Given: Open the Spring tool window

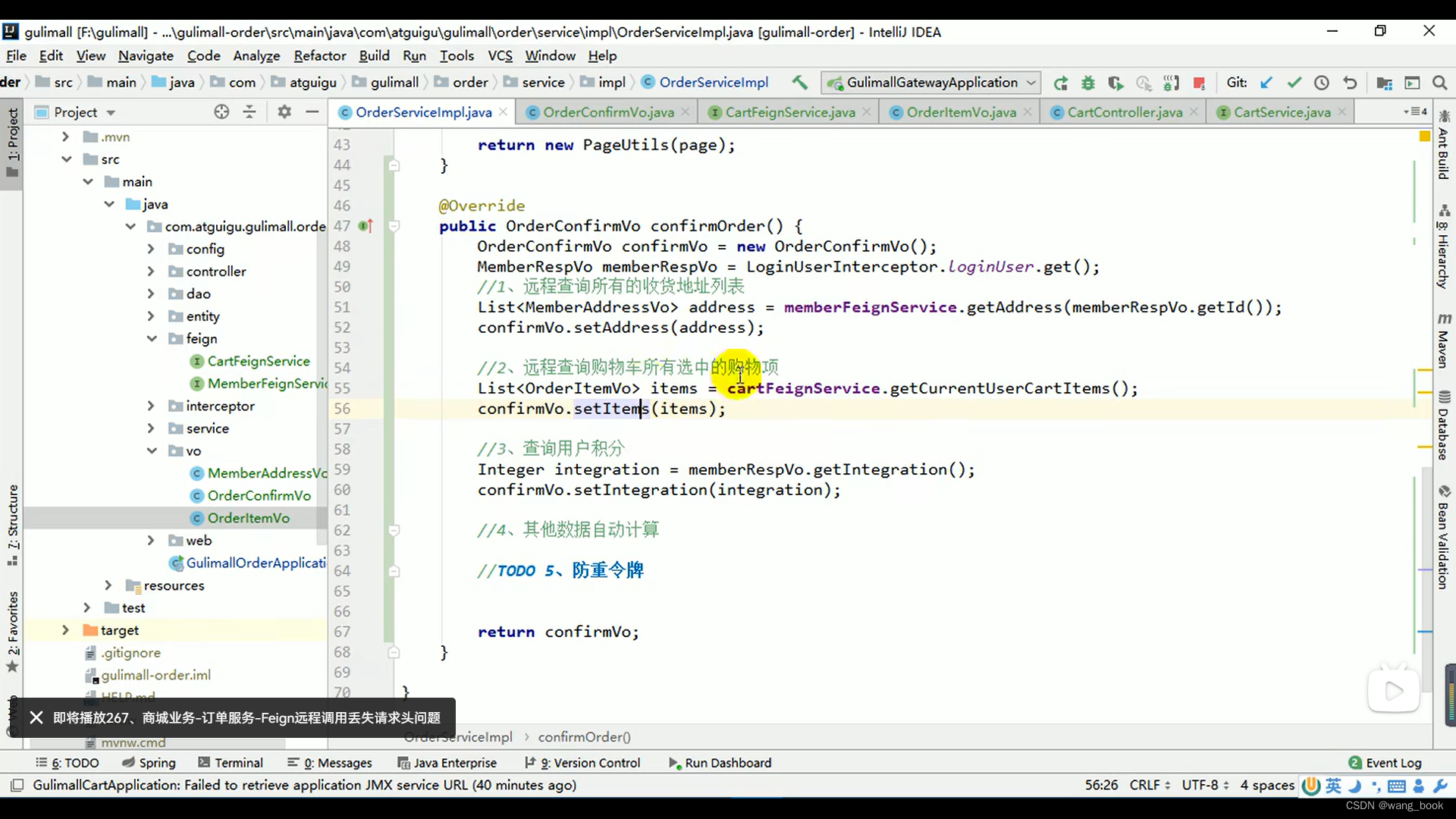Looking at the screenshot, I should click(149, 763).
